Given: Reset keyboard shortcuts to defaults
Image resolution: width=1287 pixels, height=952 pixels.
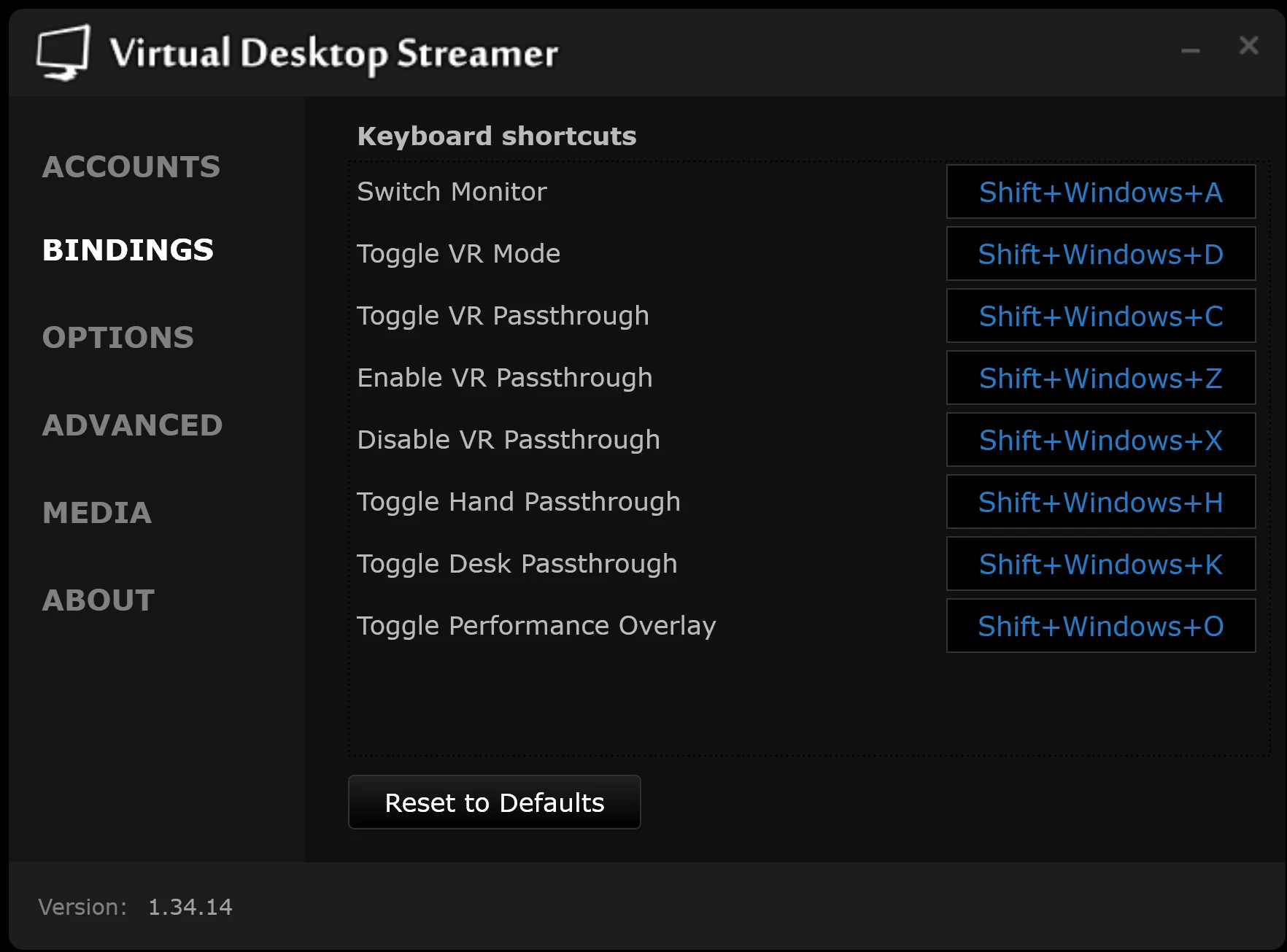Looking at the screenshot, I should (495, 802).
